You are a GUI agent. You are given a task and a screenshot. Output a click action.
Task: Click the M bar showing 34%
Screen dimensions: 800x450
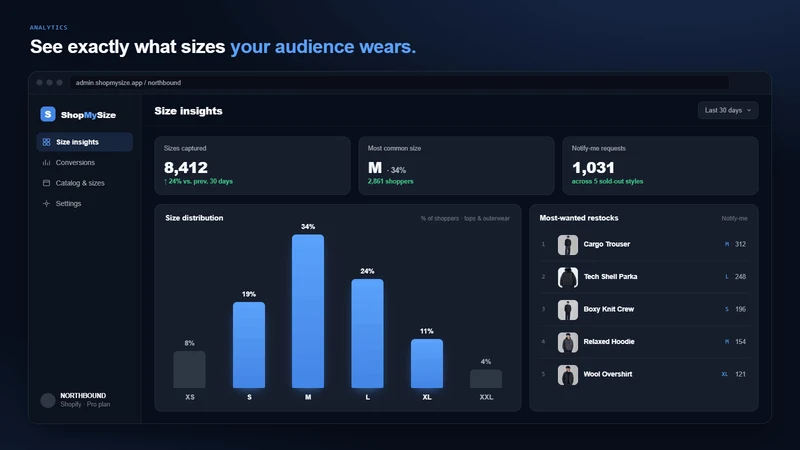(x=308, y=311)
